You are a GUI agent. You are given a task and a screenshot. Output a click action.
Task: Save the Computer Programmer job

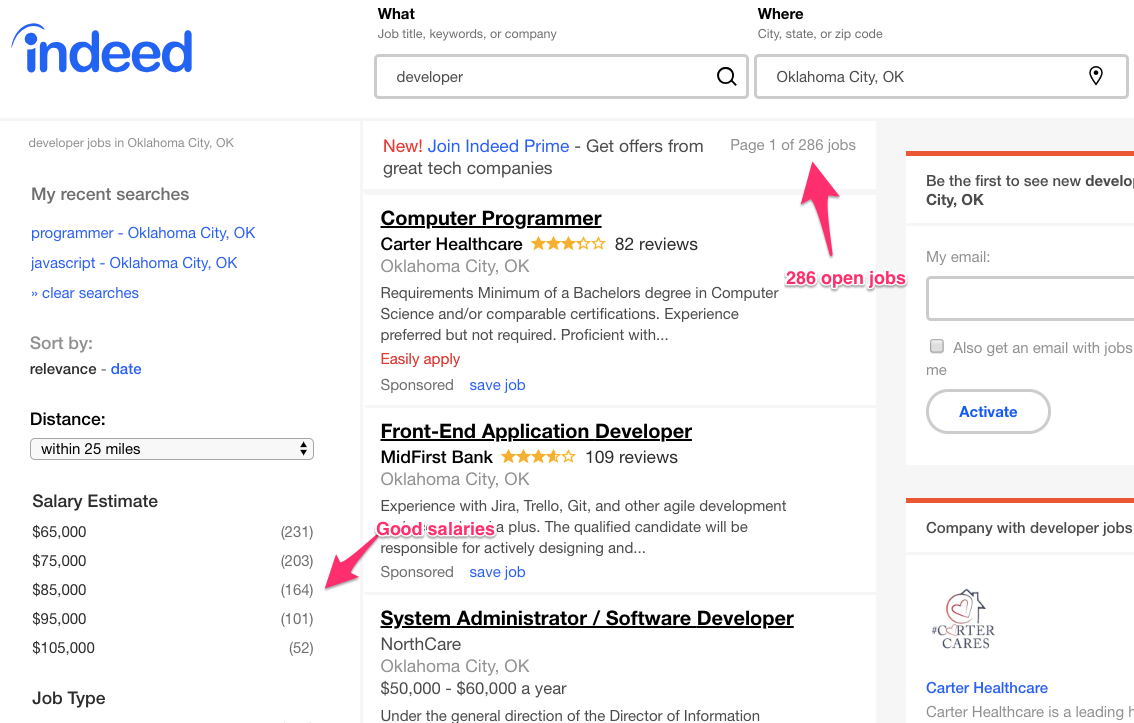pyautogui.click(x=497, y=385)
